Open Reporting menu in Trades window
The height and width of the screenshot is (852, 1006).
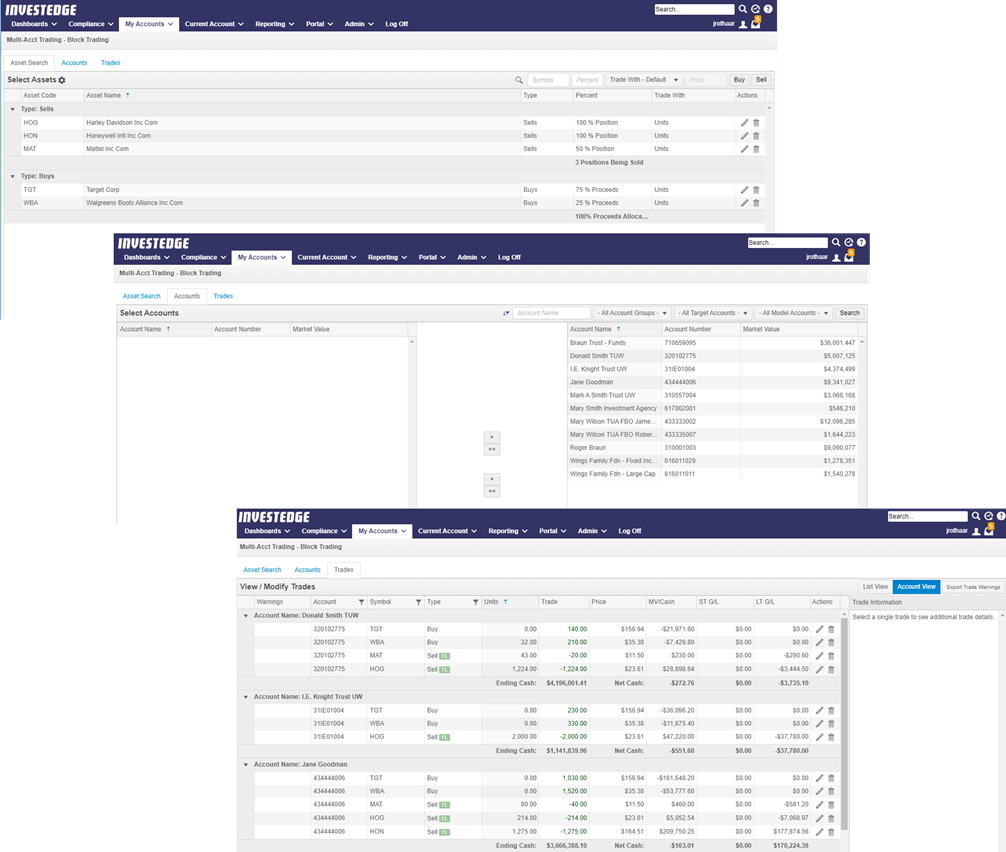click(507, 531)
